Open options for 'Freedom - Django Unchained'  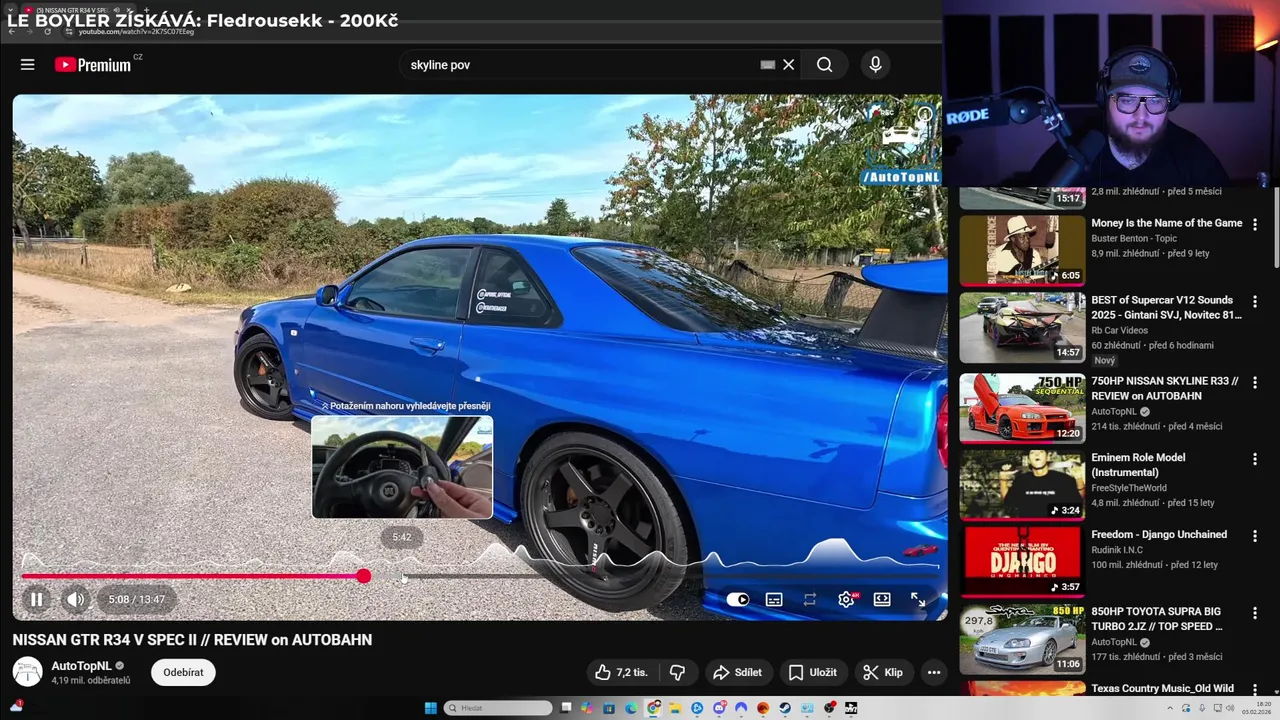tap(1255, 536)
